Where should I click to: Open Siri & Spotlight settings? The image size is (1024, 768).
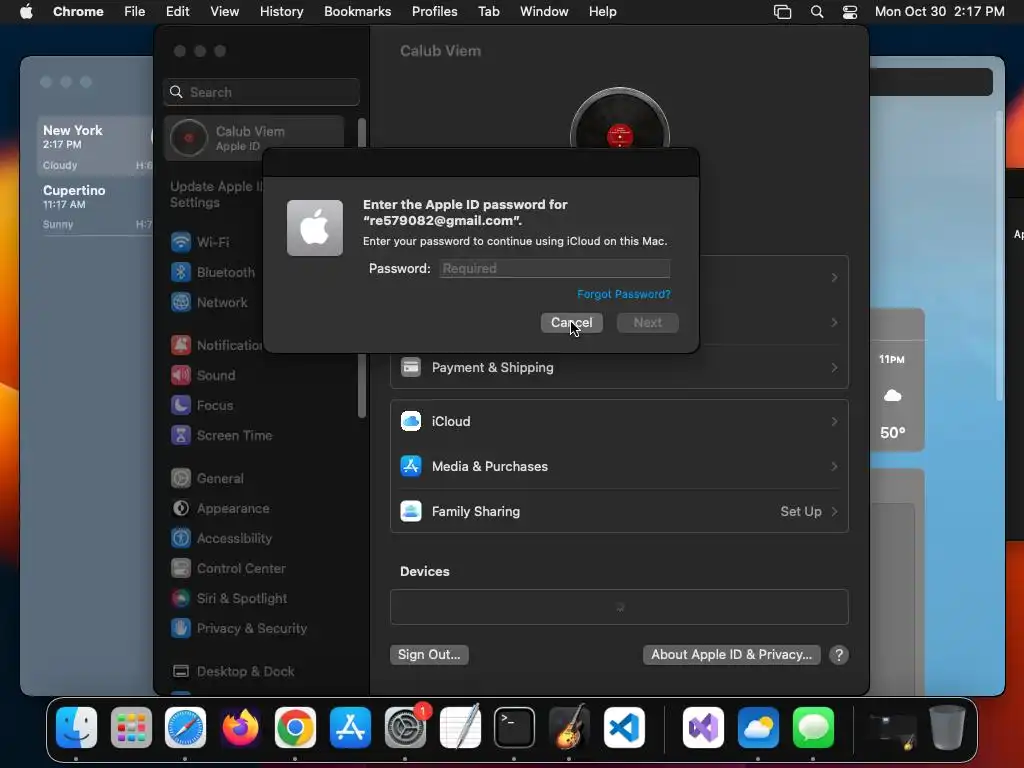229,599
